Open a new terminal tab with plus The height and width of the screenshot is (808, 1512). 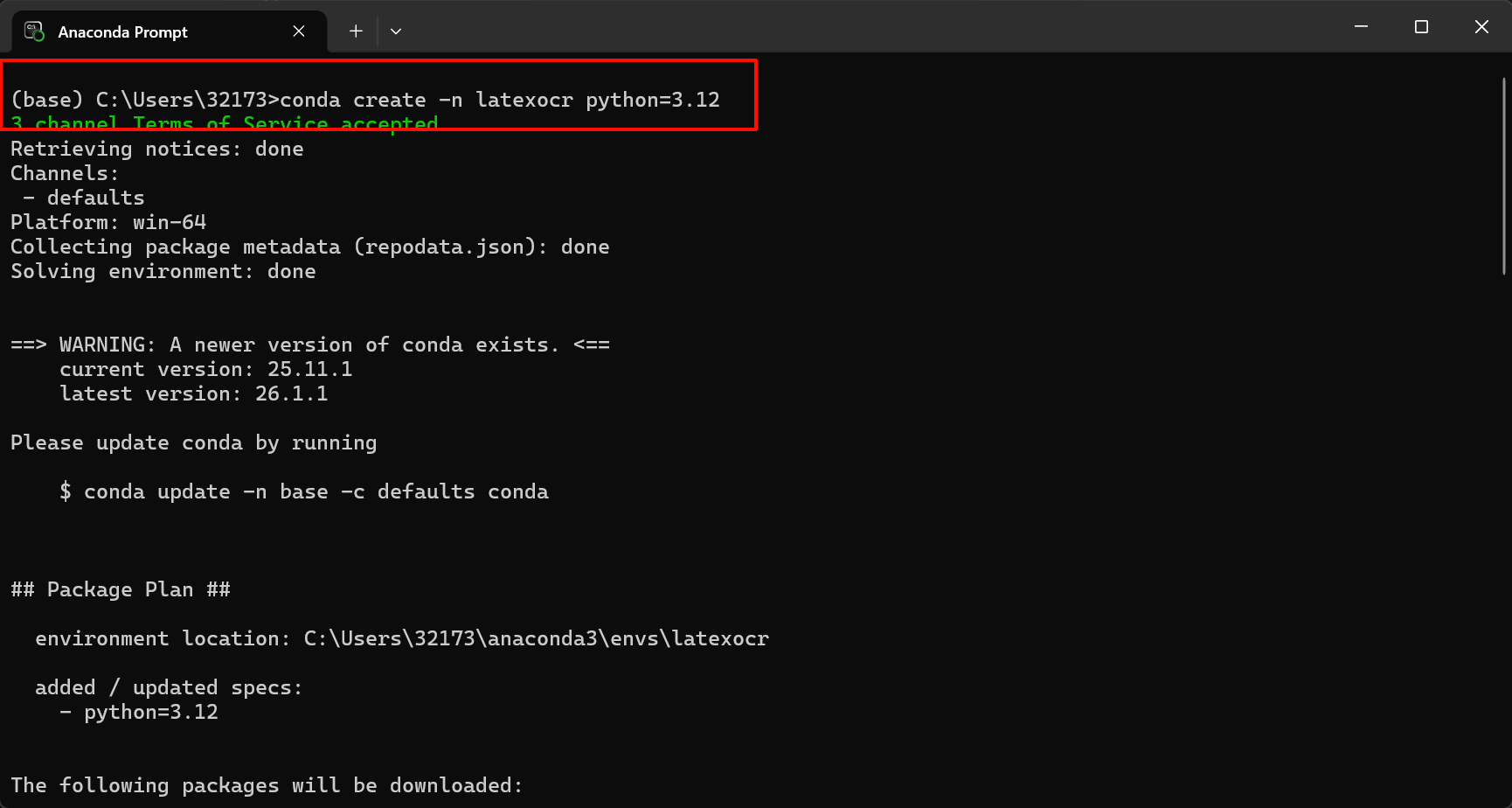point(356,31)
